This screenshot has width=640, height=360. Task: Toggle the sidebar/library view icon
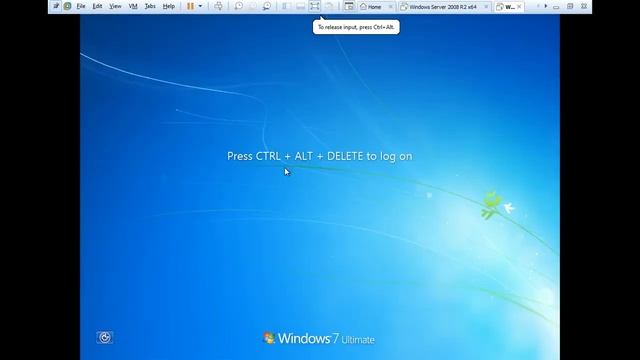pyautogui.click(x=287, y=6)
